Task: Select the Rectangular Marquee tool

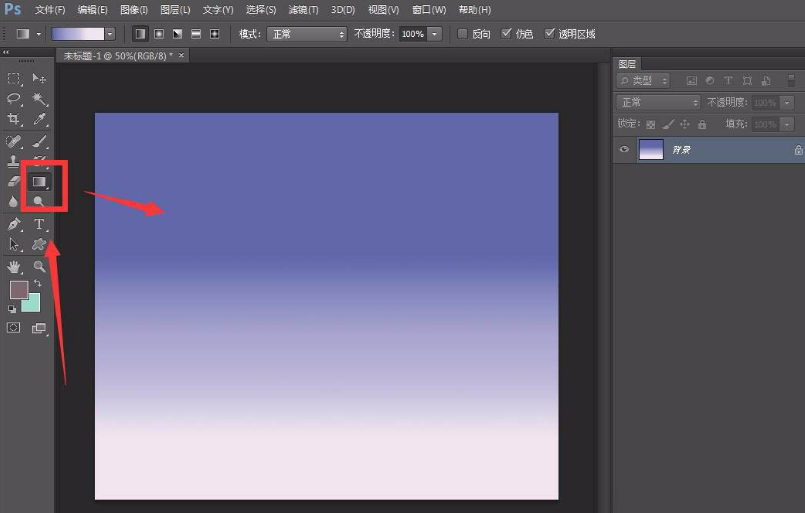Action: click(x=14, y=78)
